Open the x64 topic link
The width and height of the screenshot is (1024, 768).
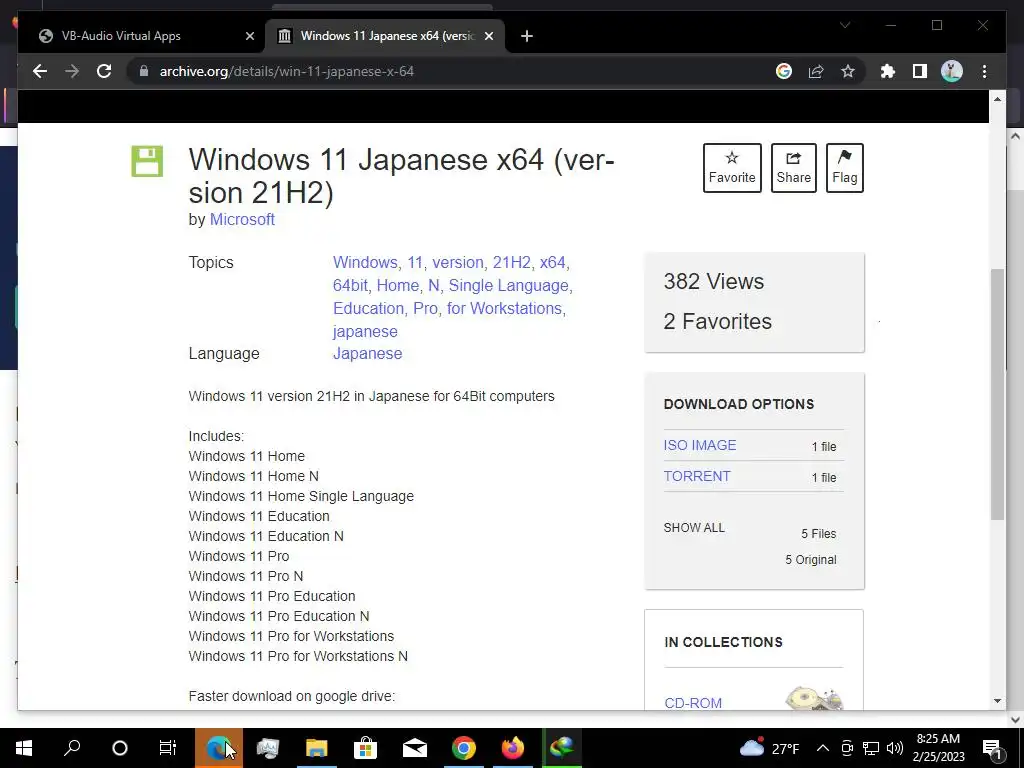(x=552, y=263)
